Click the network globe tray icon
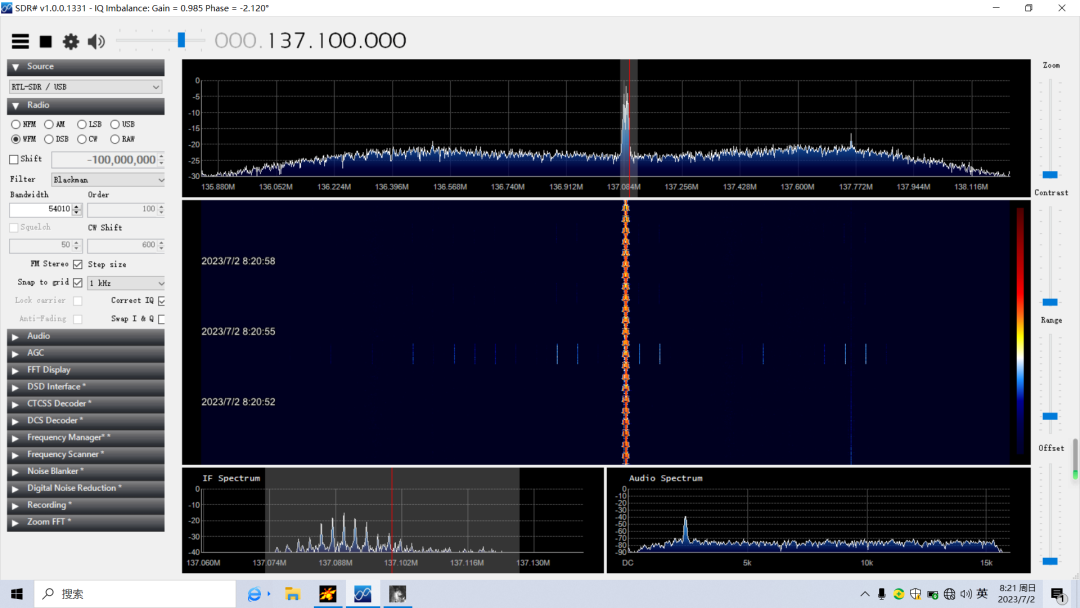This screenshot has width=1080, height=608. click(x=949, y=594)
